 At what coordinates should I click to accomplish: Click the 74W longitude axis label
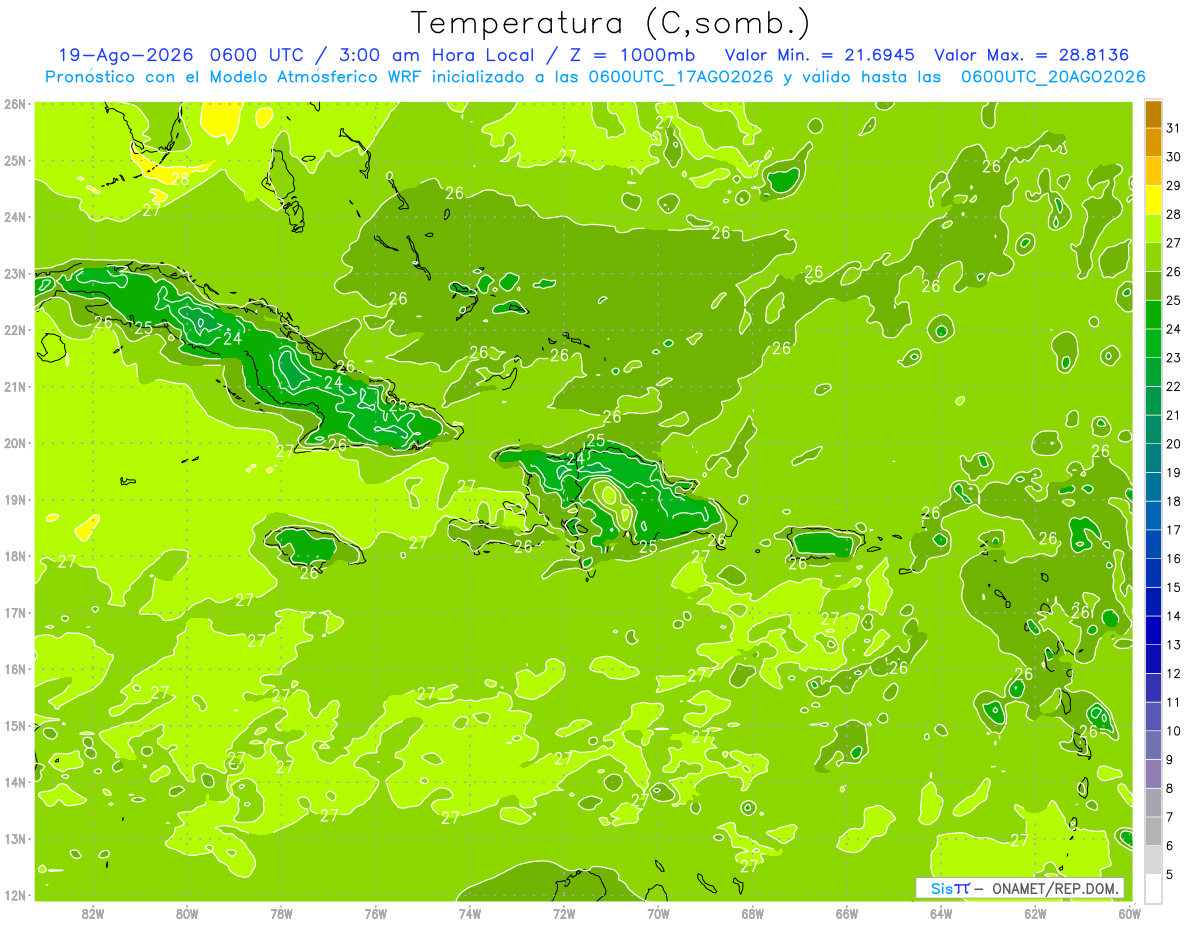pos(470,913)
